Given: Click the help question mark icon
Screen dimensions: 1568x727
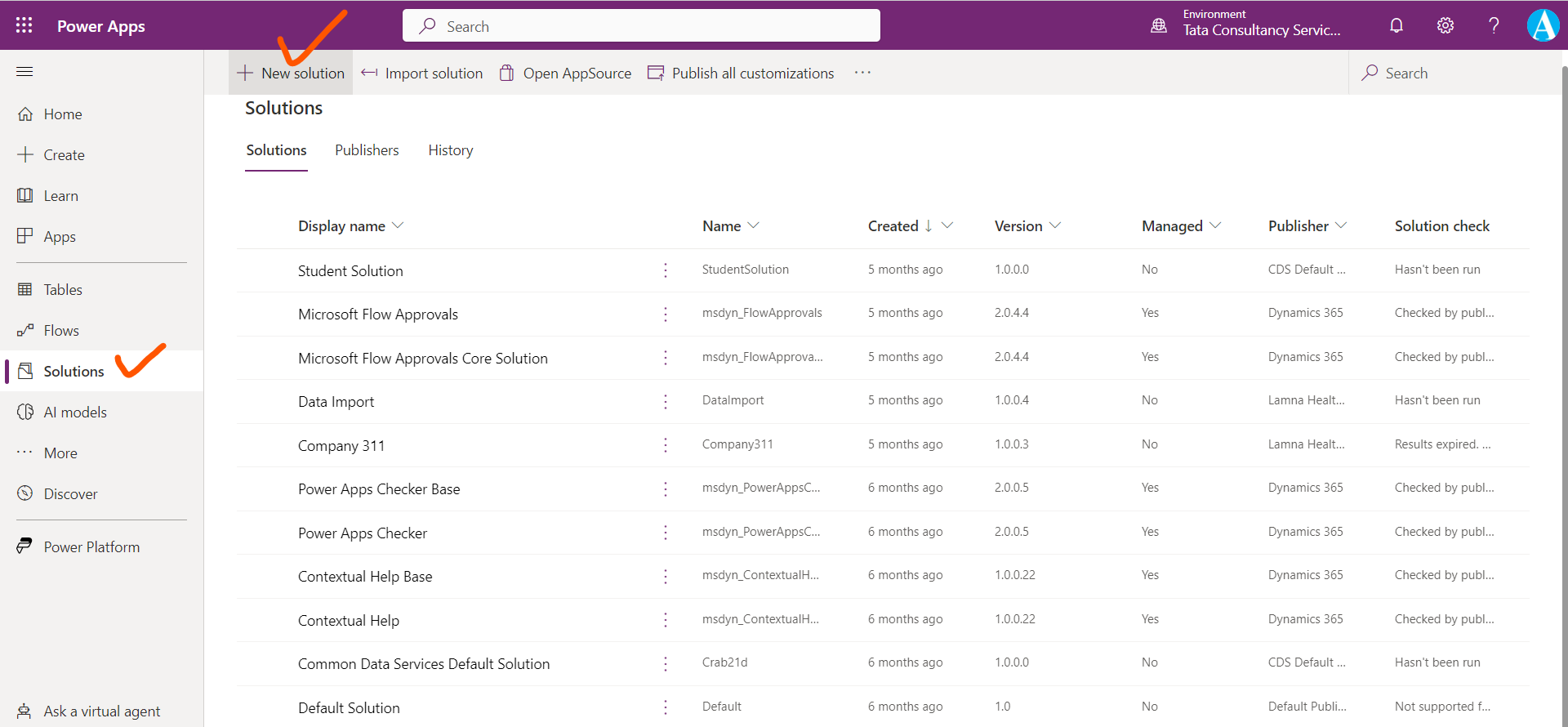Looking at the screenshot, I should [x=1494, y=25].
